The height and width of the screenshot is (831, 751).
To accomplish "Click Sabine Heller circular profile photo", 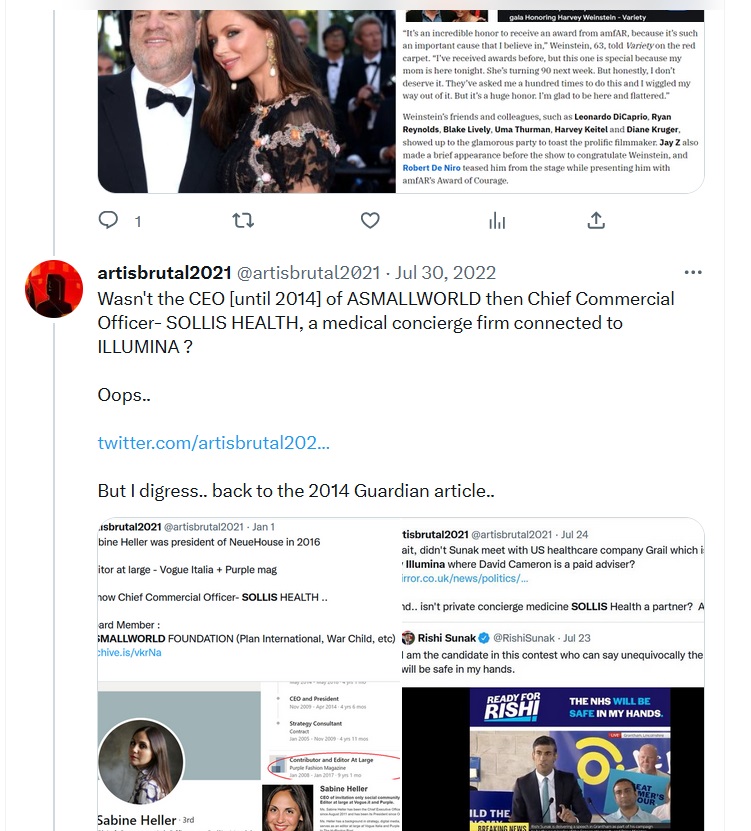I will (x=142, y=762).
